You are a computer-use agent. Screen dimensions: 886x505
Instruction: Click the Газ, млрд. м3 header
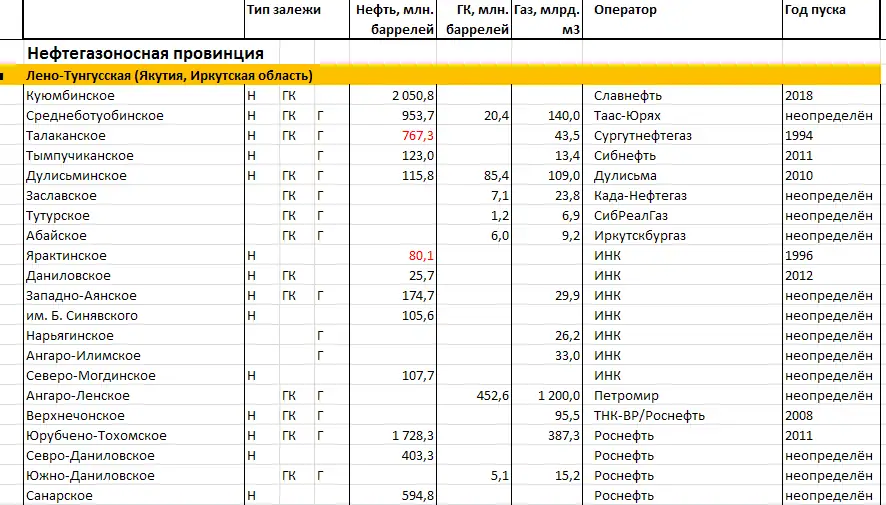[547, 20]
